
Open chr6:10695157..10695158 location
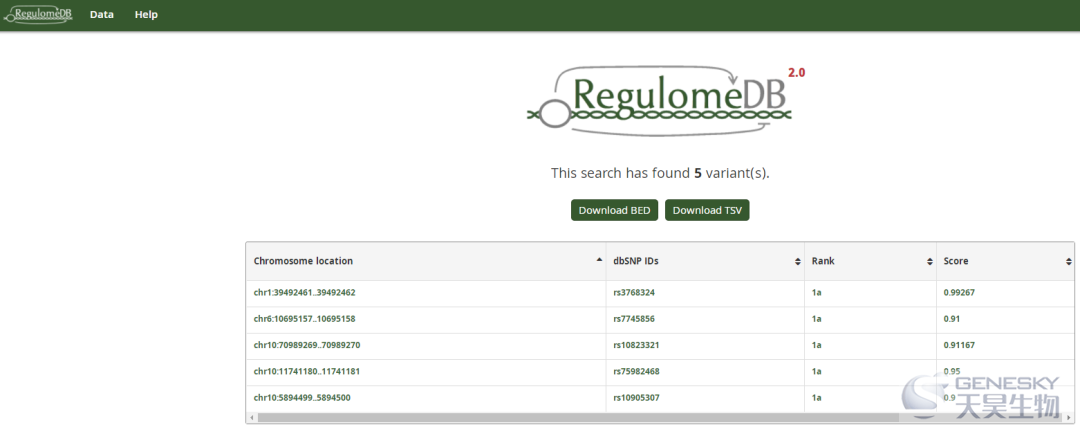click(x=304, y=319)
